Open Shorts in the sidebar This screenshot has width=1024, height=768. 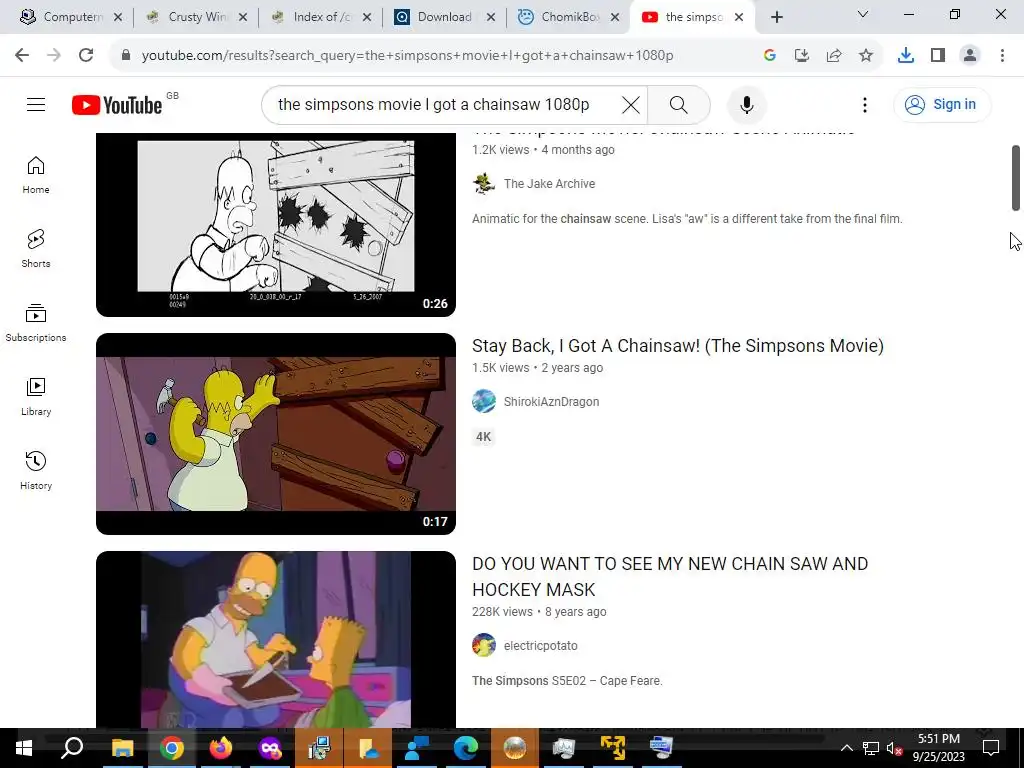coord(36,249)
